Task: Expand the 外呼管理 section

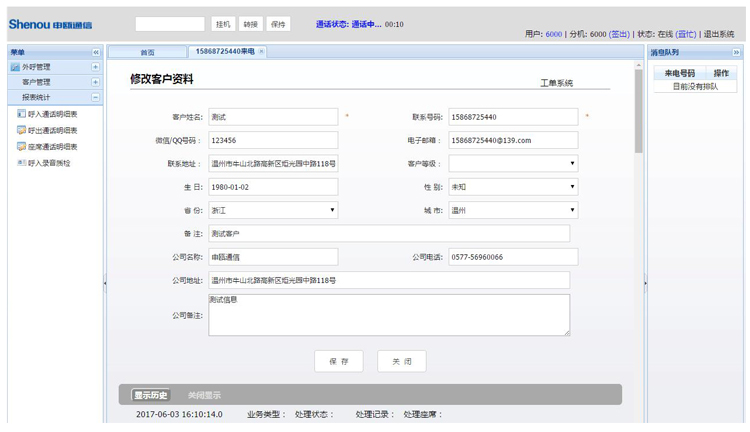Action: click(x=95, y=67)
